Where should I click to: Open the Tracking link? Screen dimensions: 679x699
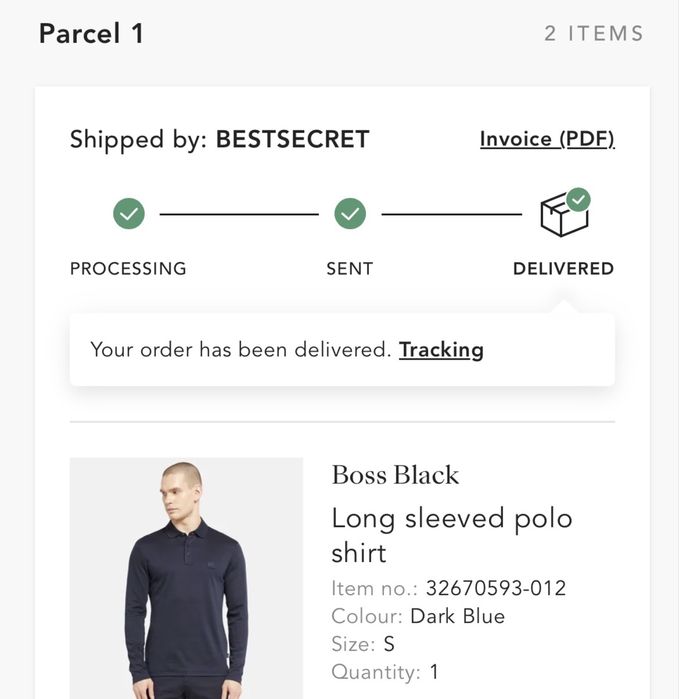(x=441, y=350)
